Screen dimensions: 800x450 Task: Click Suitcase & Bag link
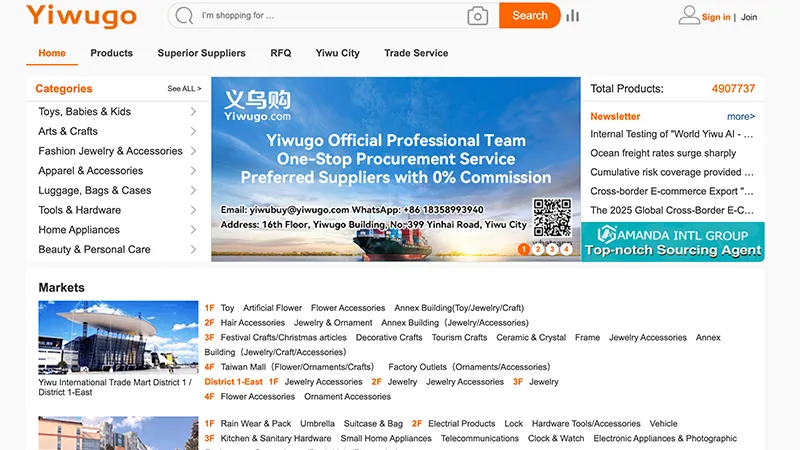[373, 423]
